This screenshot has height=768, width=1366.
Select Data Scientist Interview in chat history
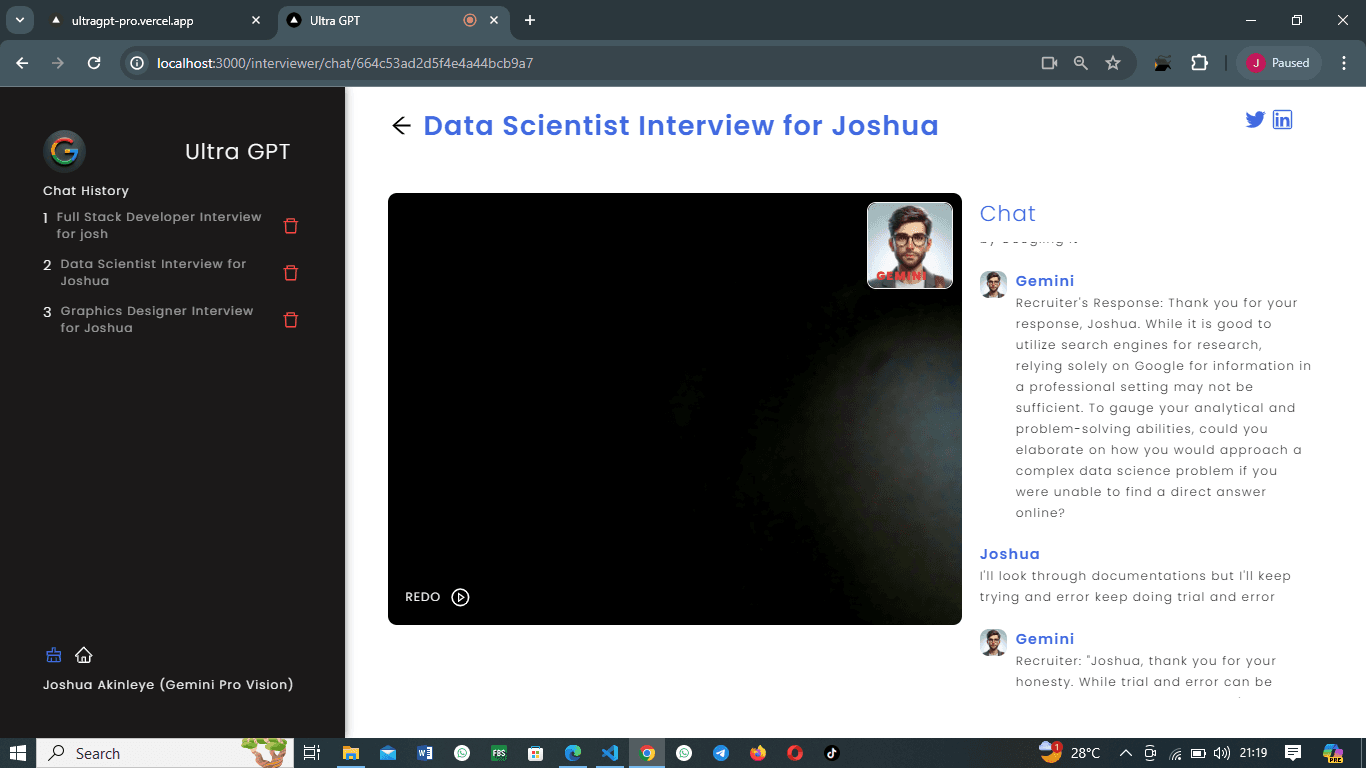point(153,272)
